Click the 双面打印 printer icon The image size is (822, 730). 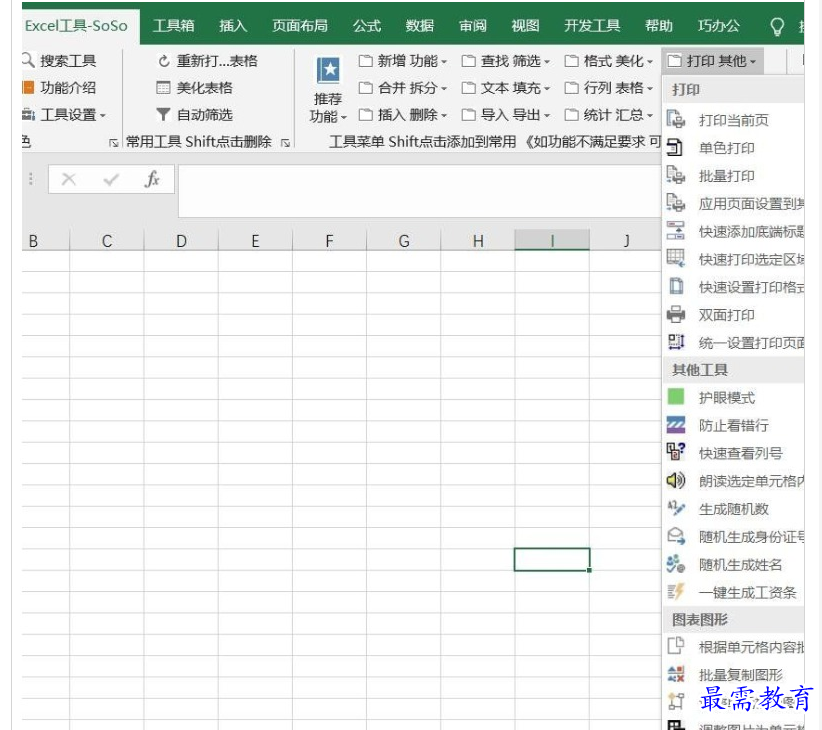pyautogui.click(x=676, y=314)
